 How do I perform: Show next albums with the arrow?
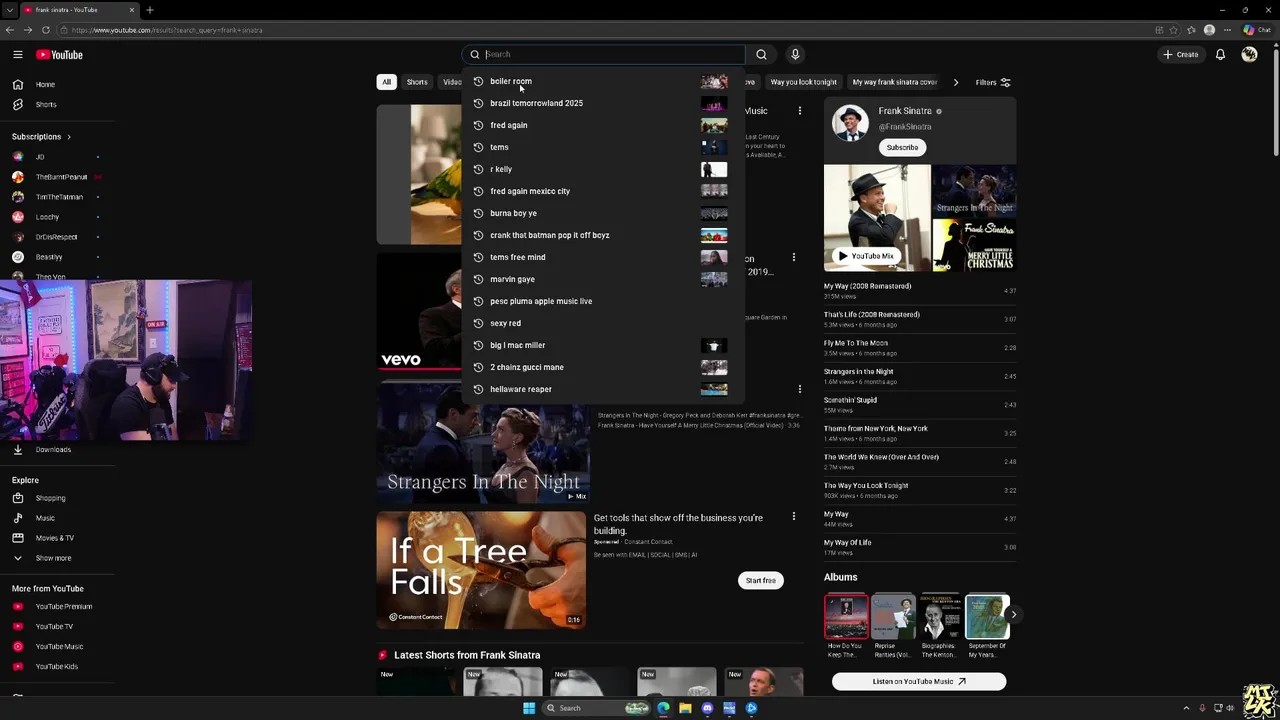tap(1013, 615)
